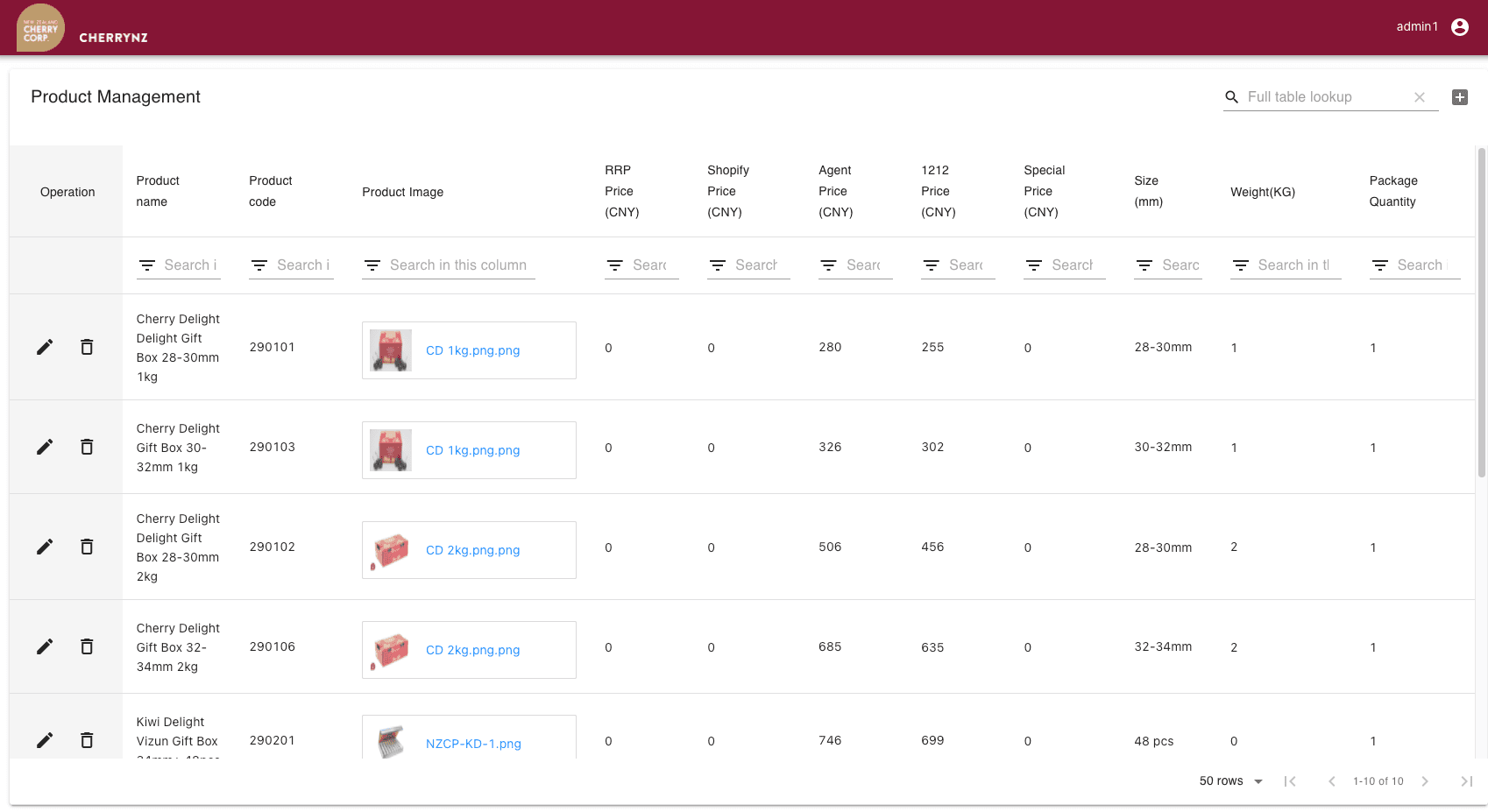Click filter icon in RRP Price column
Viewport: 1488px width, 812px height.
click(615, 265)
